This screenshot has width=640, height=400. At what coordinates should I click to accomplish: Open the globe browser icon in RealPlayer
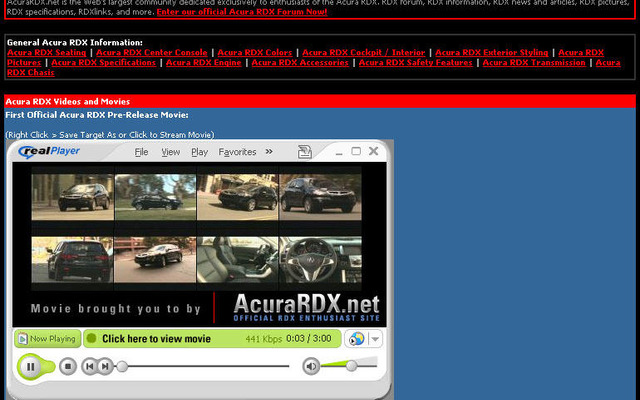[356, 339]
